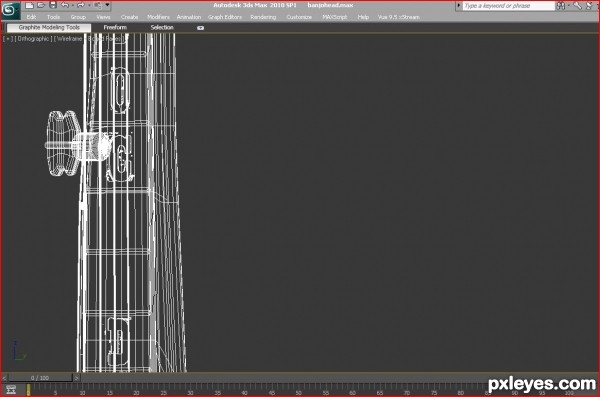Expand the Quick Access toolbar dropdown arrow
This screenshot has width=600, height=397.
click(x=107, y=5)
